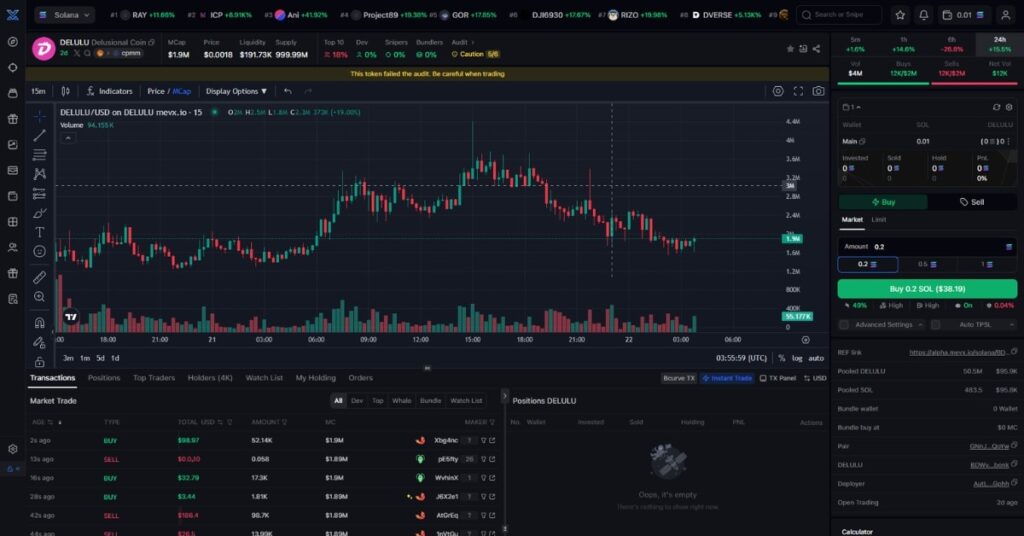Select the ruler measure tool
Image resolution: width=1024 pixels, height=536 pixels.
[39, 277]
